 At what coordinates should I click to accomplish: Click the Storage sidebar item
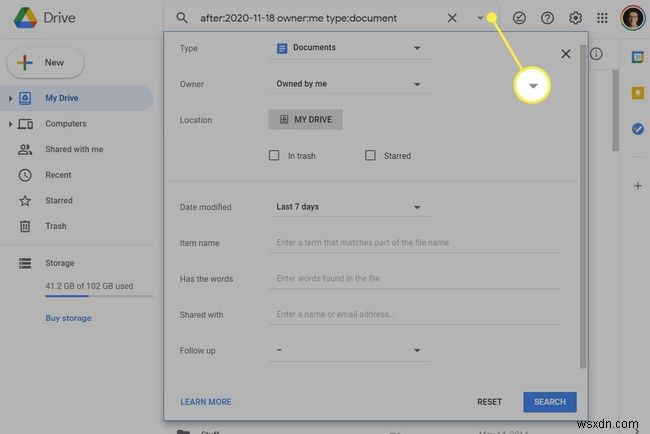coord(59,263)
